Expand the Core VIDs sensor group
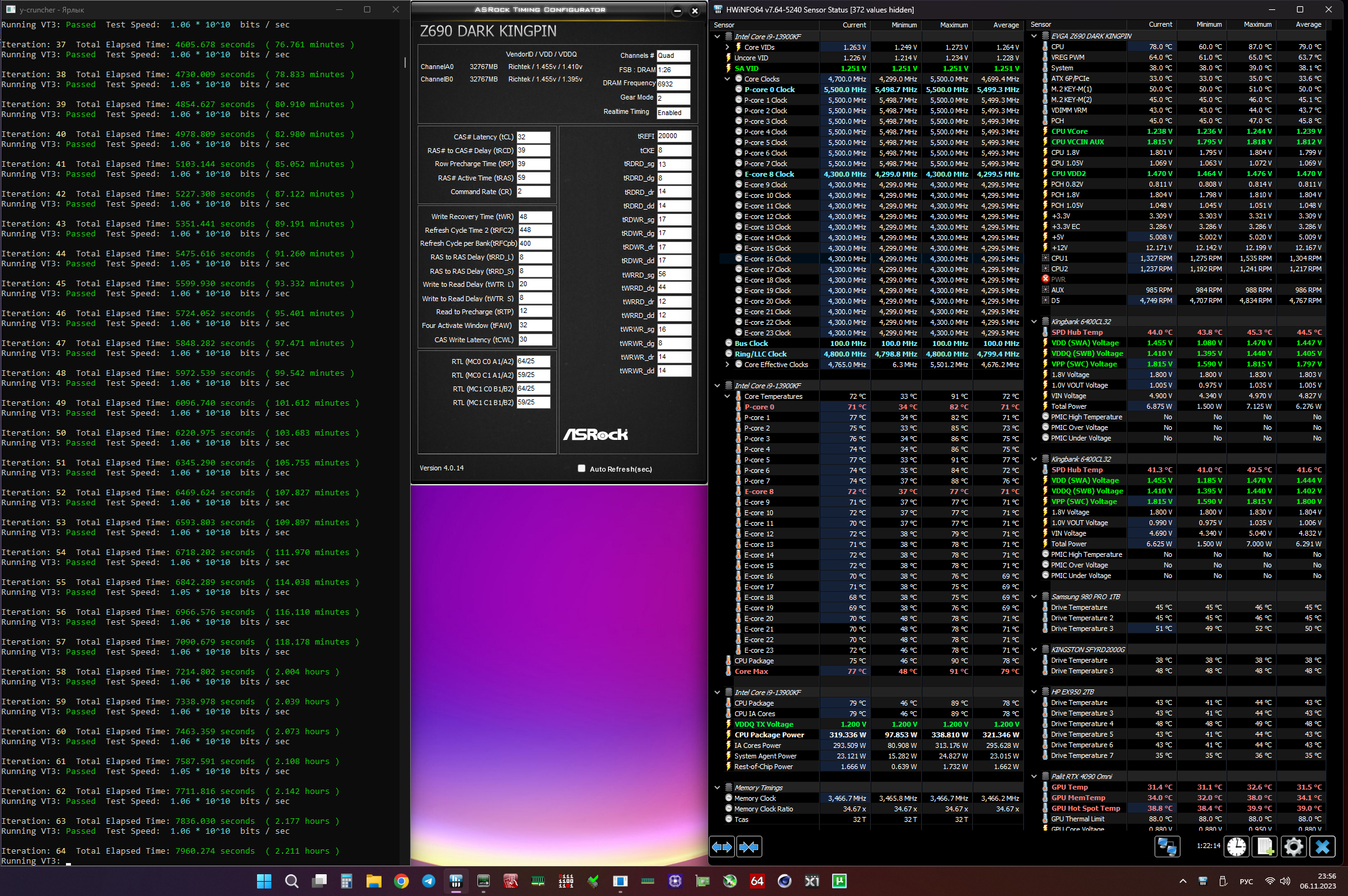The image size is (1348, 896). click(727, 47)
